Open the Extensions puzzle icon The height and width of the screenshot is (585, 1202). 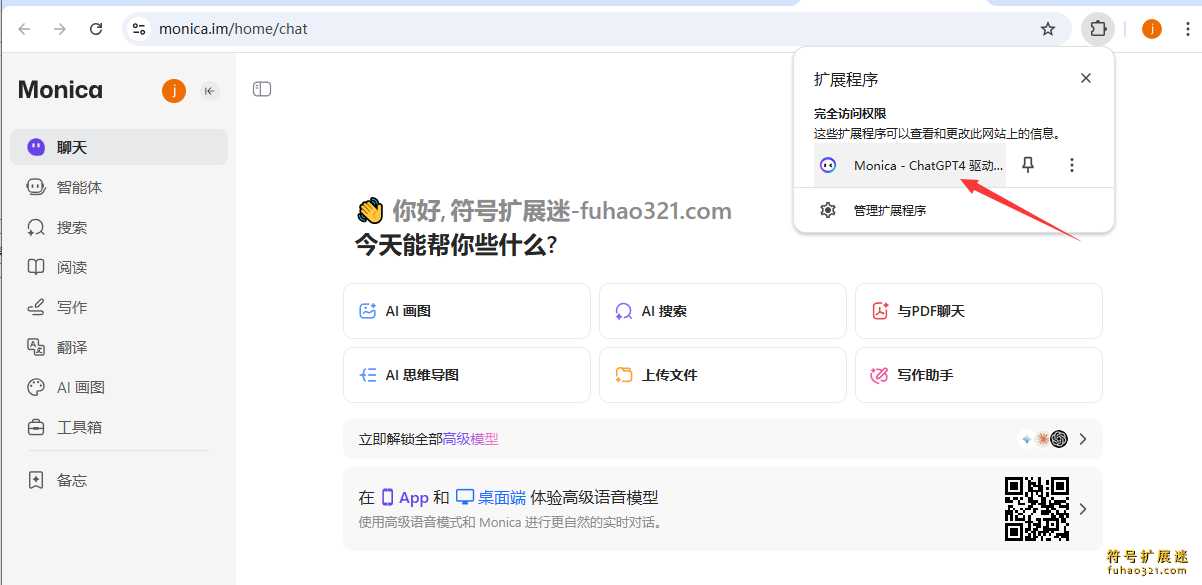coord(1098,29)
